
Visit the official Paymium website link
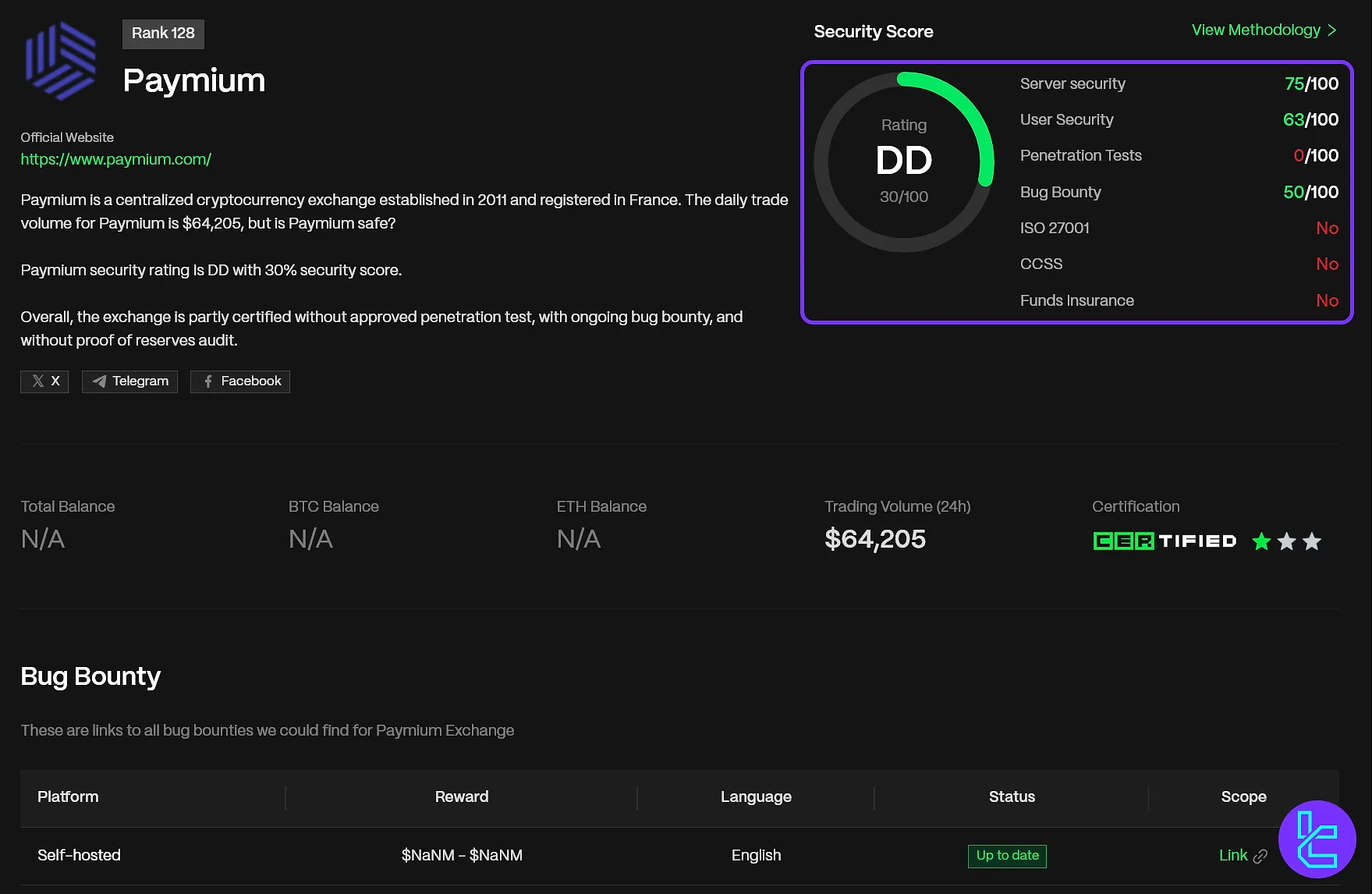tap(116, 159)
